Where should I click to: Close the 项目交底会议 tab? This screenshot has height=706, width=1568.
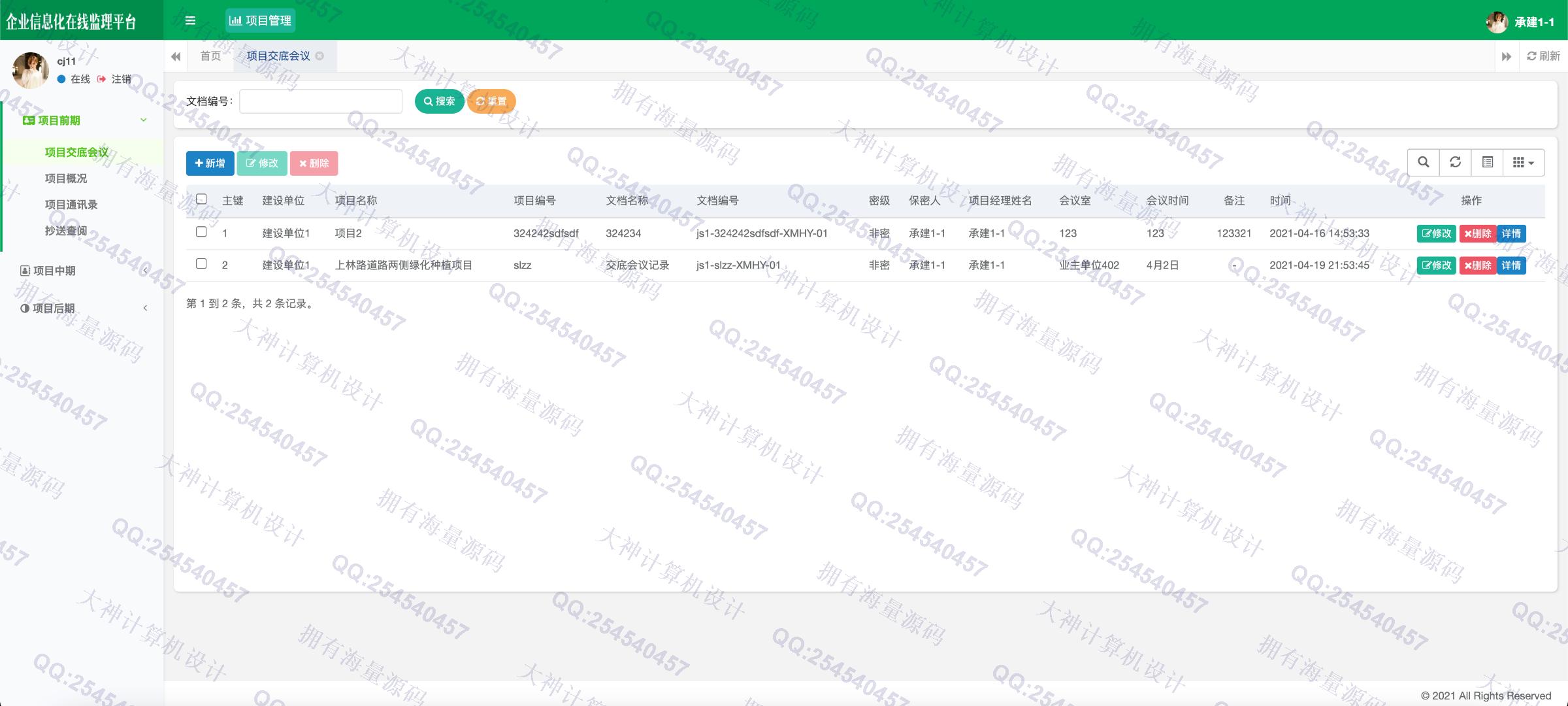tap(320, 56)
